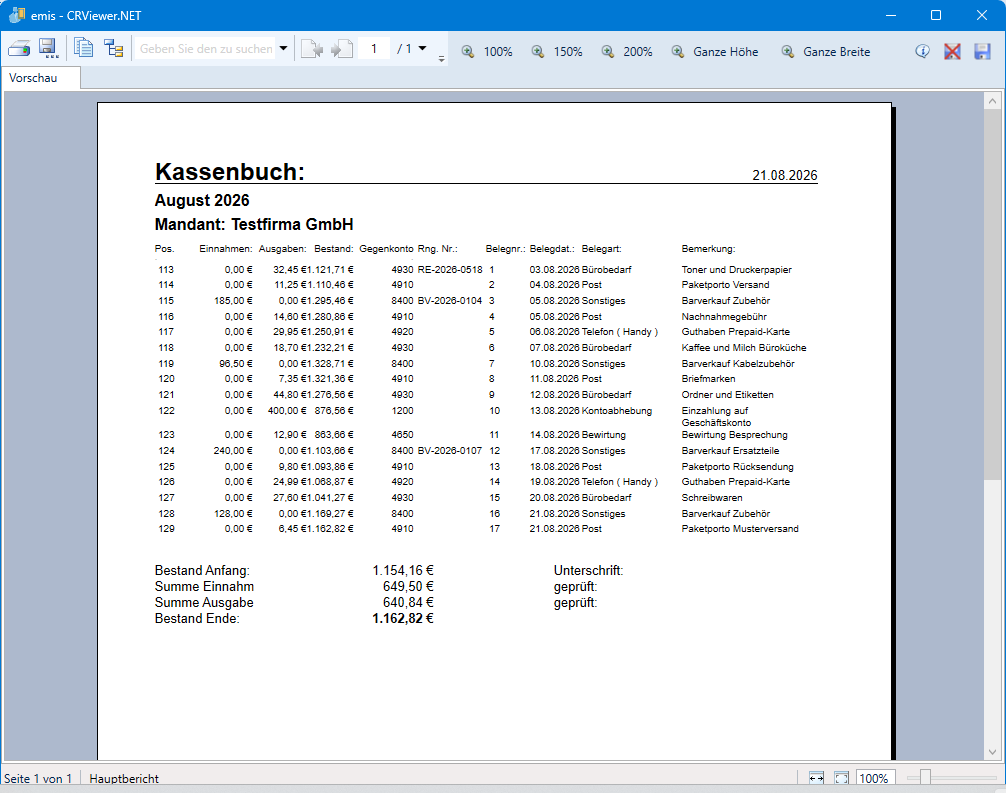This screenshot has width=1006, height=793.
Task: Click the current page number field
Action: click(373, 49)
